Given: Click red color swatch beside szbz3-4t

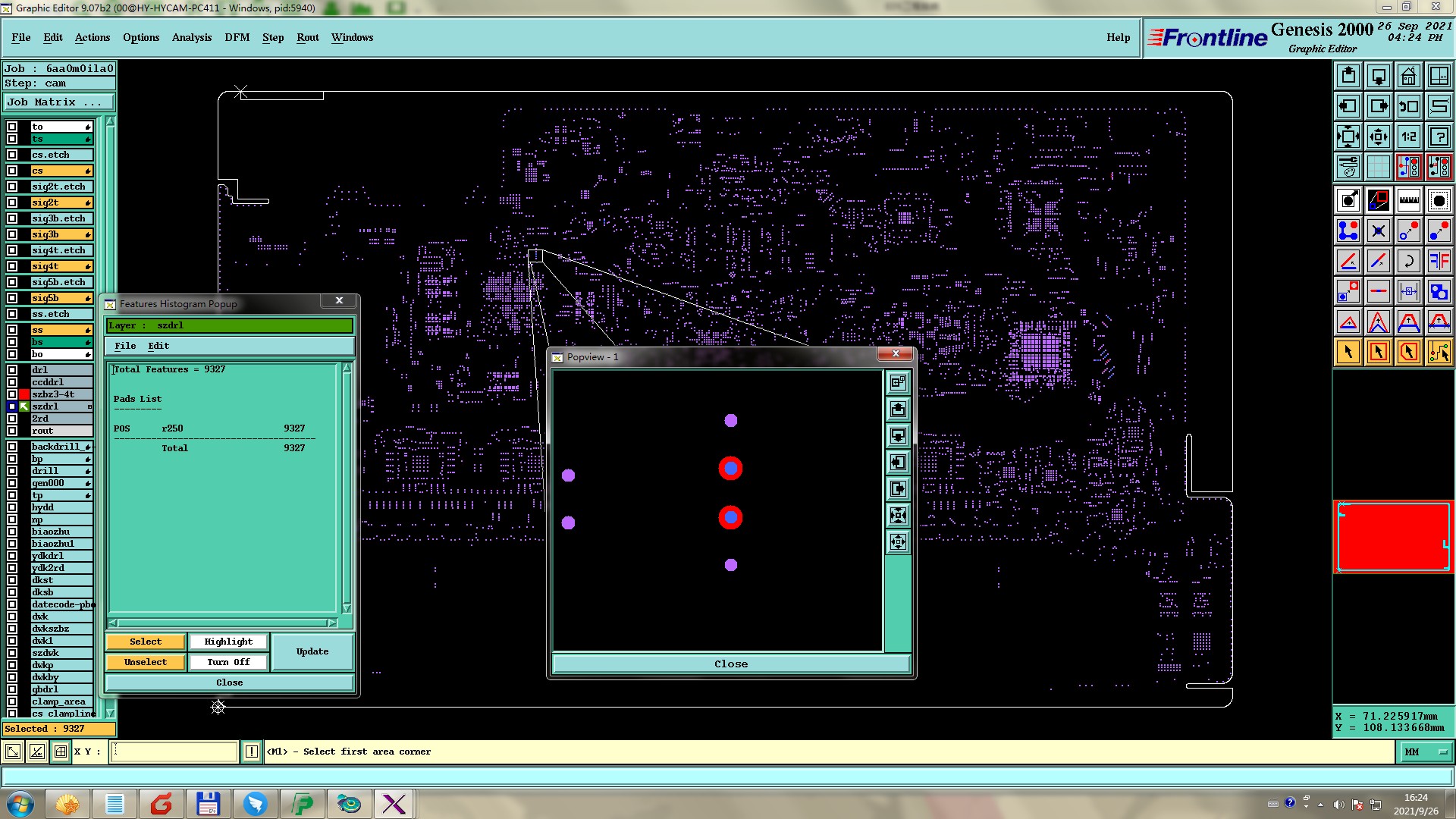Looking at the screenshot, I should point(24,394).
